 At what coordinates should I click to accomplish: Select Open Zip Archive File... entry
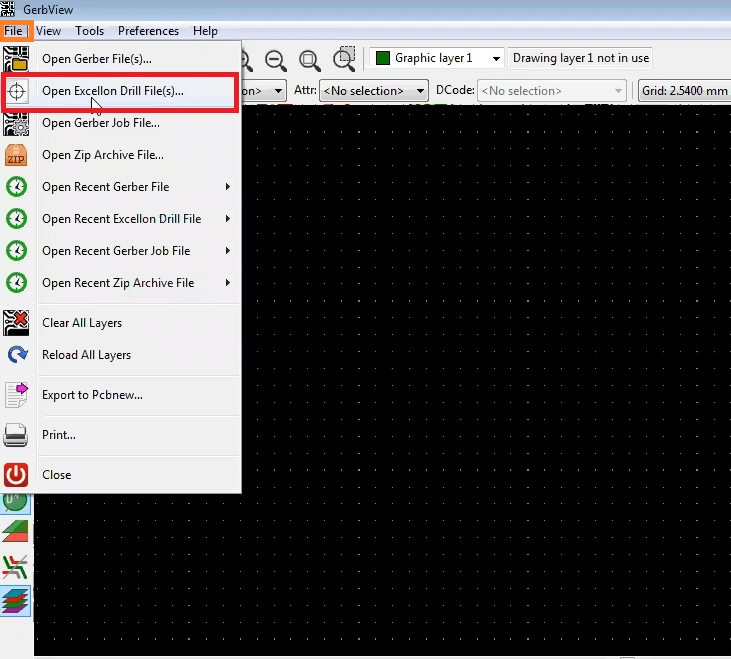click(121, 155)
